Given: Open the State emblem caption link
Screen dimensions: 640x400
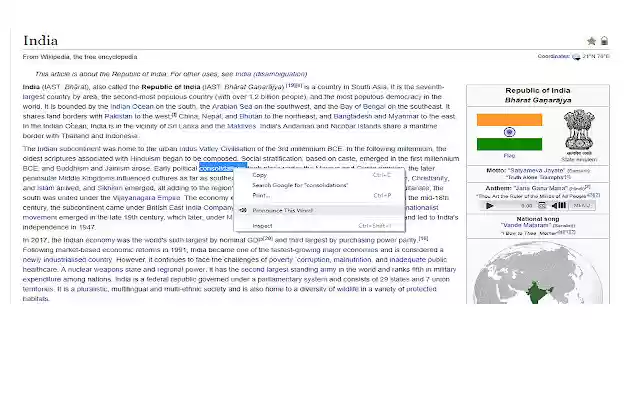Looking at the screenshot, I should [579, 160].
